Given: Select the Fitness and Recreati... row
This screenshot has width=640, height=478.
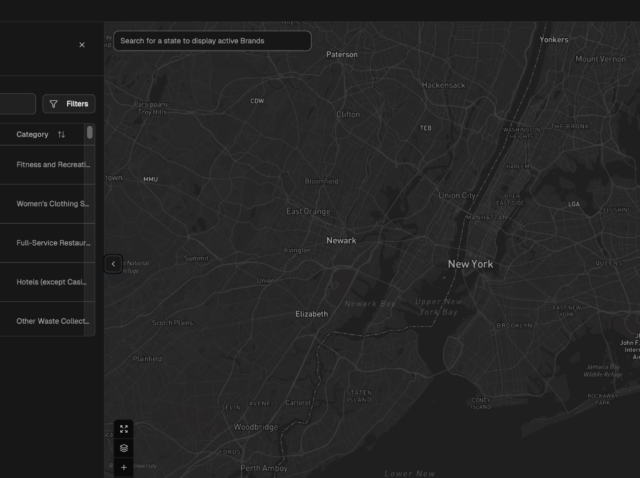Looking at the screenshot, I should click(47, 165).
